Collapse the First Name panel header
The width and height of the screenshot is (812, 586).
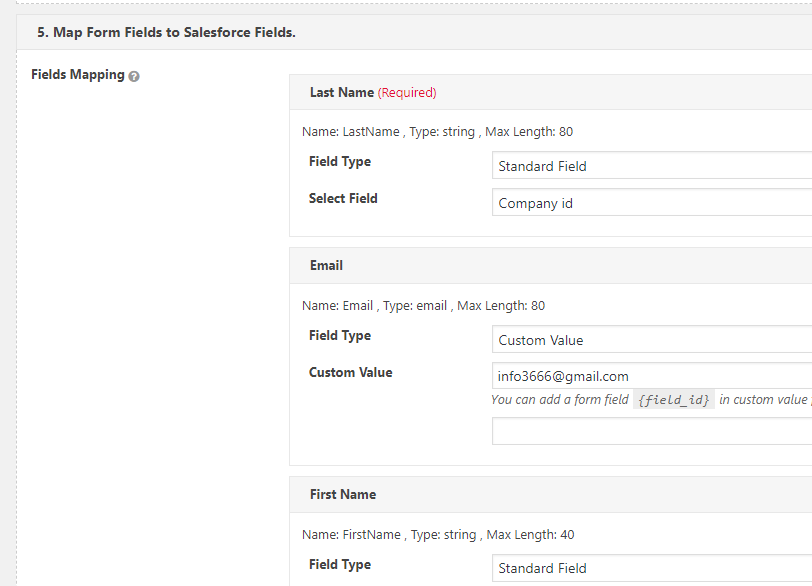pyautogui.click(x=550, y=494)
